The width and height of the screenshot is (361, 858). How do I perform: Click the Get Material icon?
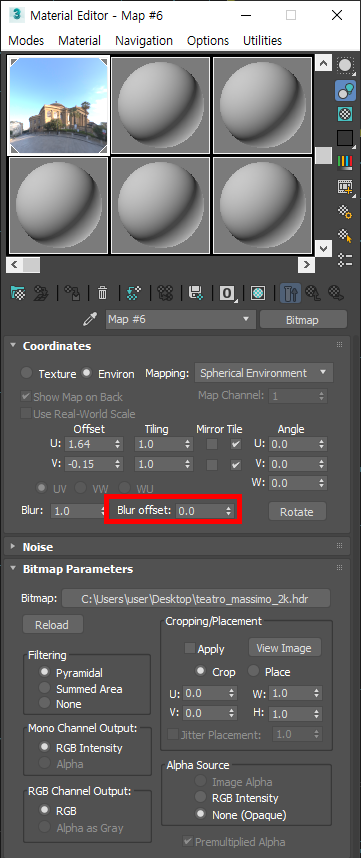point(19,293)
